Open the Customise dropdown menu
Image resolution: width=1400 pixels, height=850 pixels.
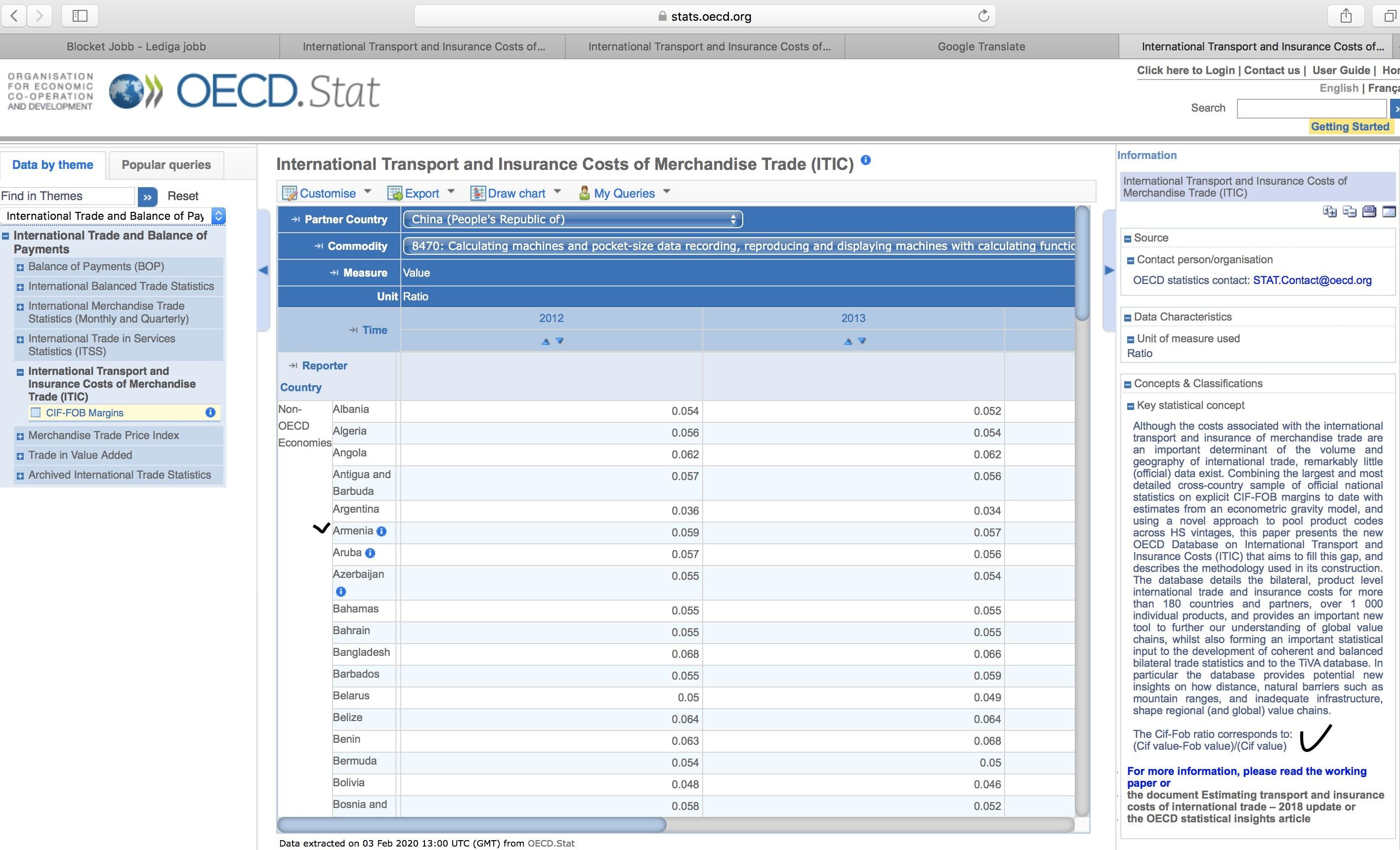327,193
